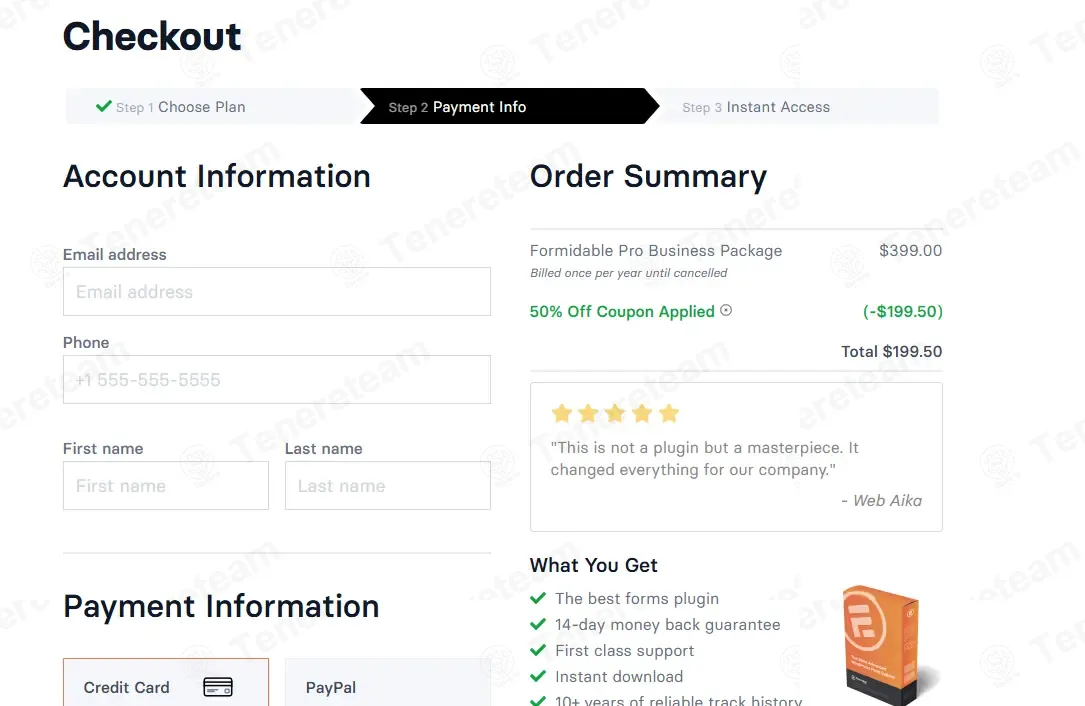Screen dimensions: 1085x706
Task: Focus the Email address field
Action: click(x=277, y=291)
